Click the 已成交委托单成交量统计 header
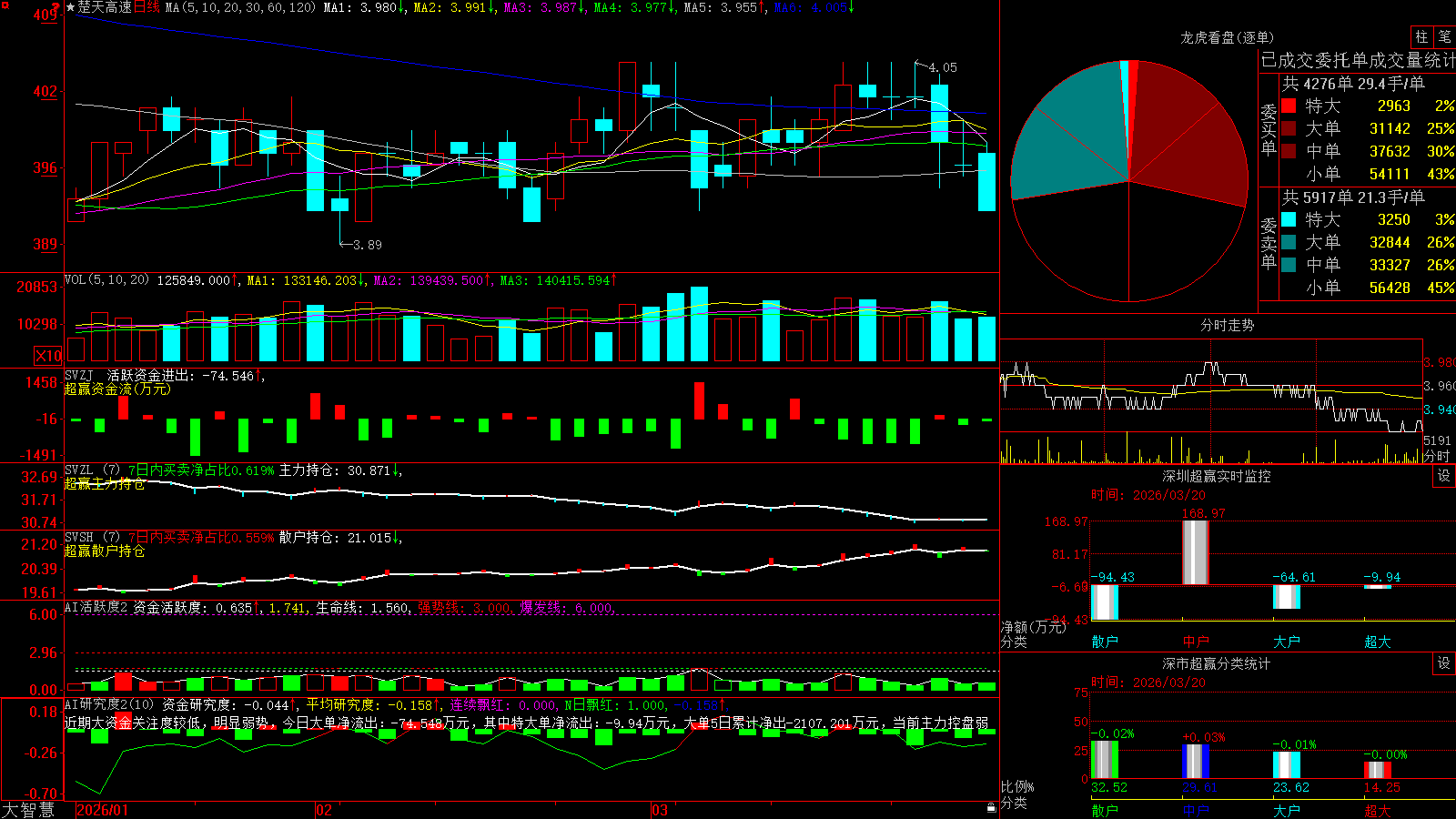Image resolution: width=1456 pixels, height=819 pixels. pos(1358,60)
